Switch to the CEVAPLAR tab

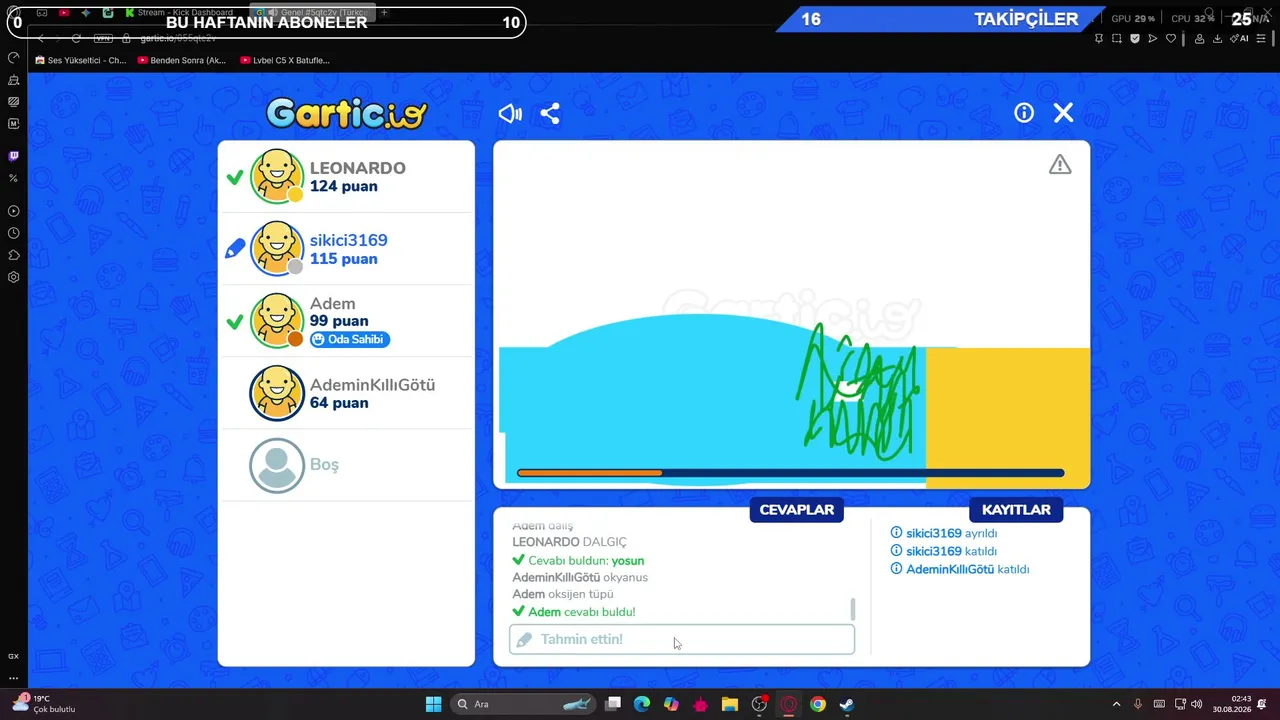(797, 510)
